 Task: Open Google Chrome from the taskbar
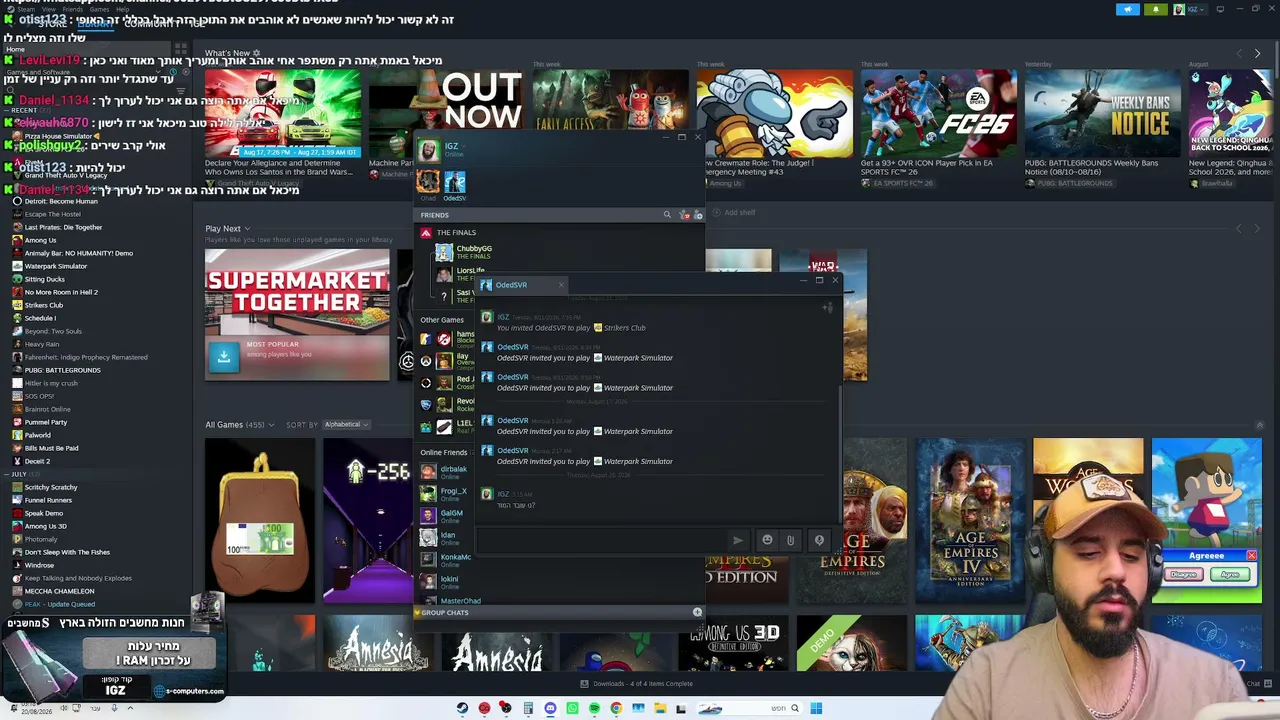coord(616,709)
